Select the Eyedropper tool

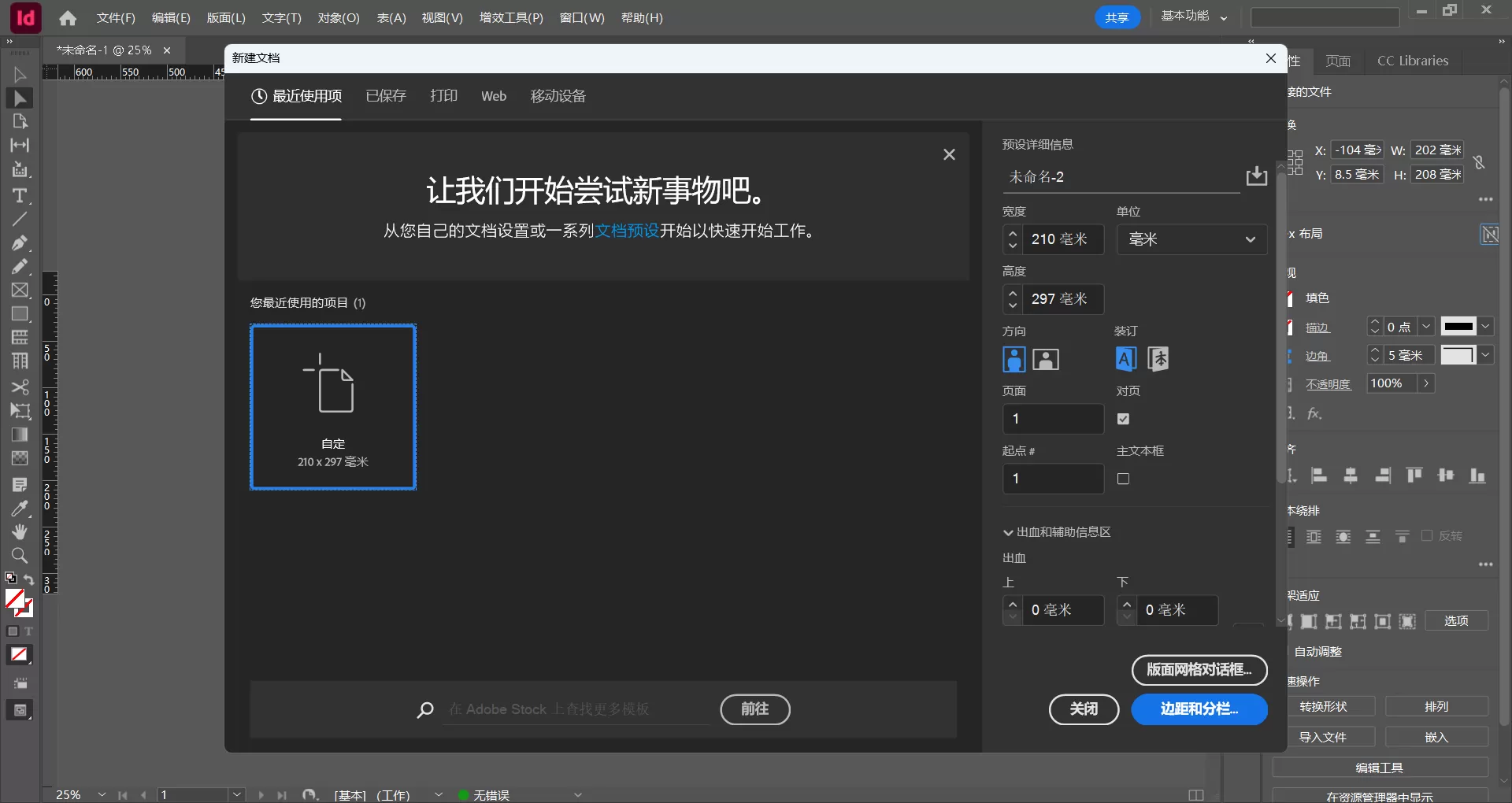[20, 509]
